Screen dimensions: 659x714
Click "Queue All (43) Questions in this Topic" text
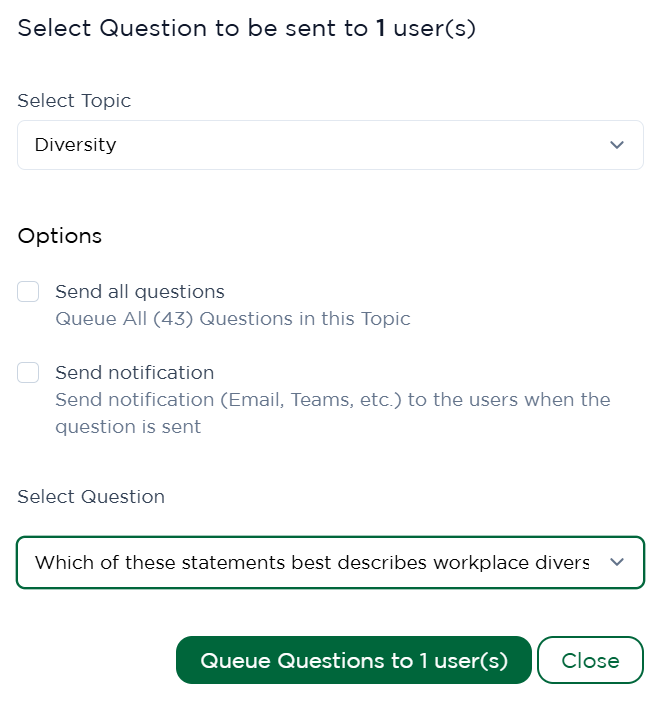[233, 319]
